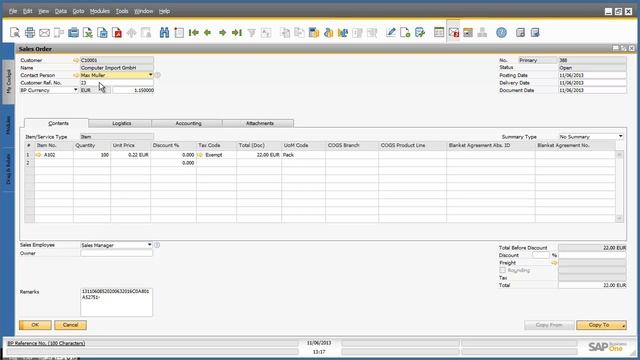Switch to the Logistics tab

click(122, 123)
